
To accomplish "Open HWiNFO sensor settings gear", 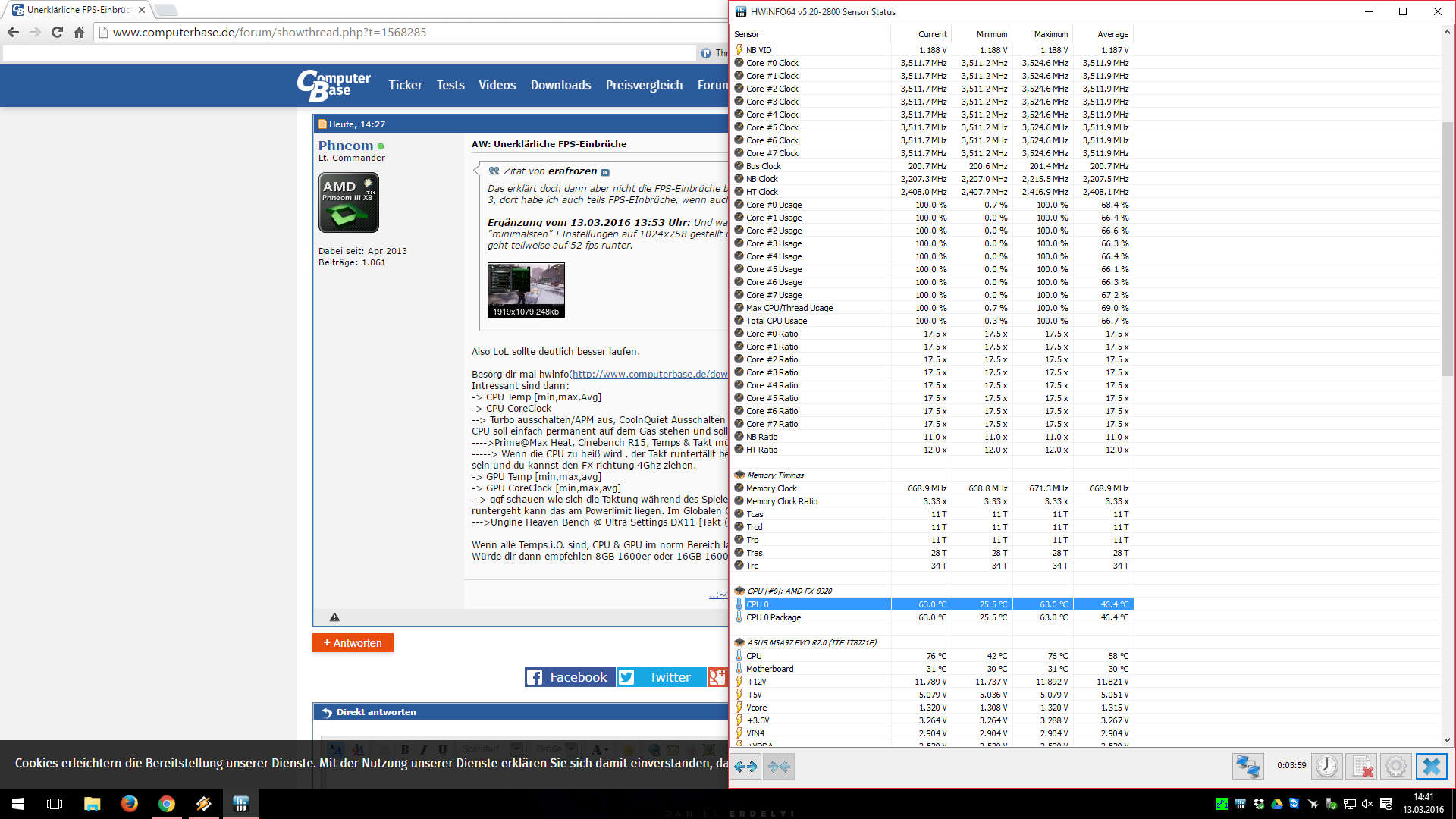I will point(1395,767).
